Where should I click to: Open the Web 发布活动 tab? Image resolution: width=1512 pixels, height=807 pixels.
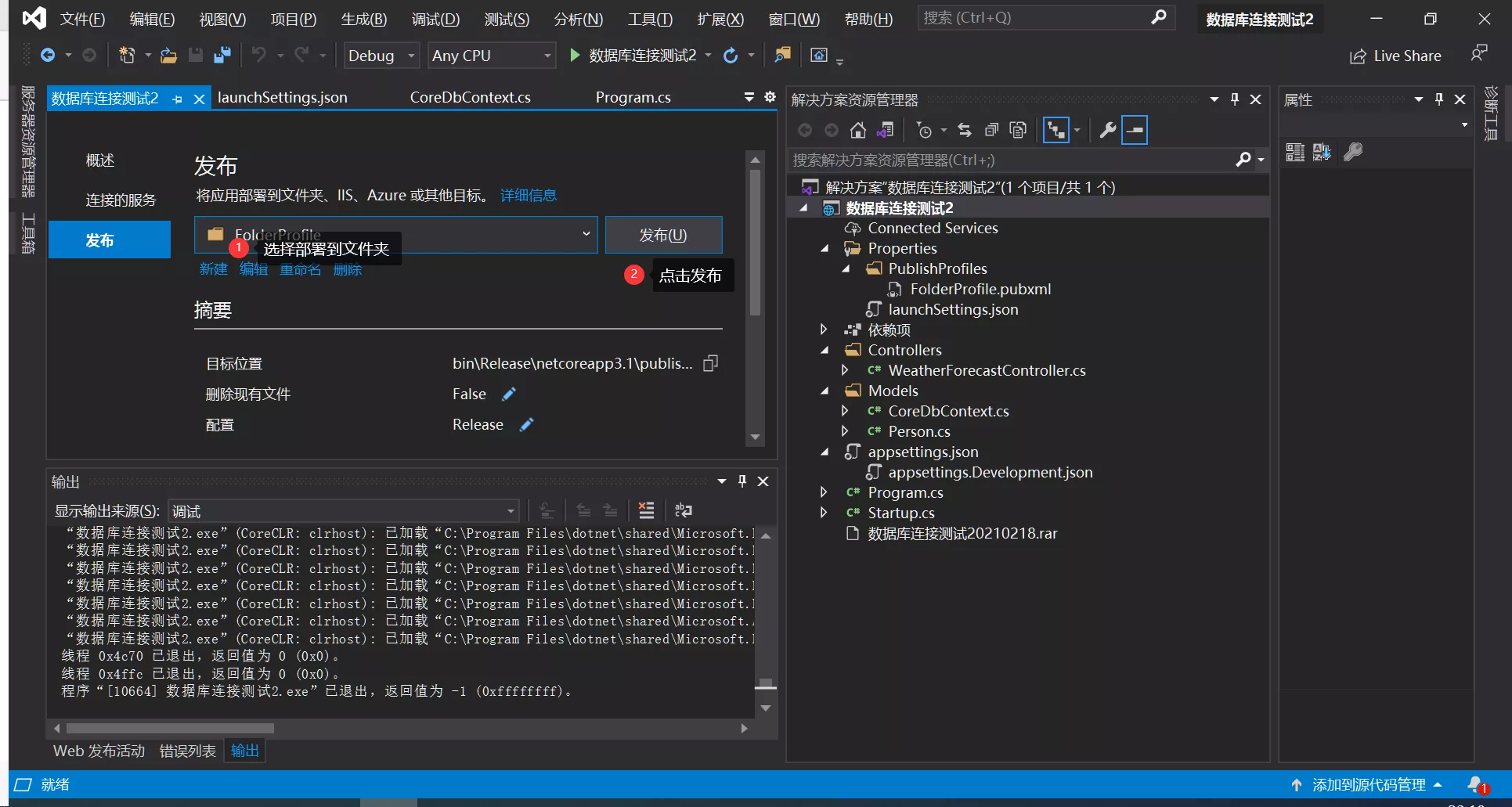click(99, 751)
